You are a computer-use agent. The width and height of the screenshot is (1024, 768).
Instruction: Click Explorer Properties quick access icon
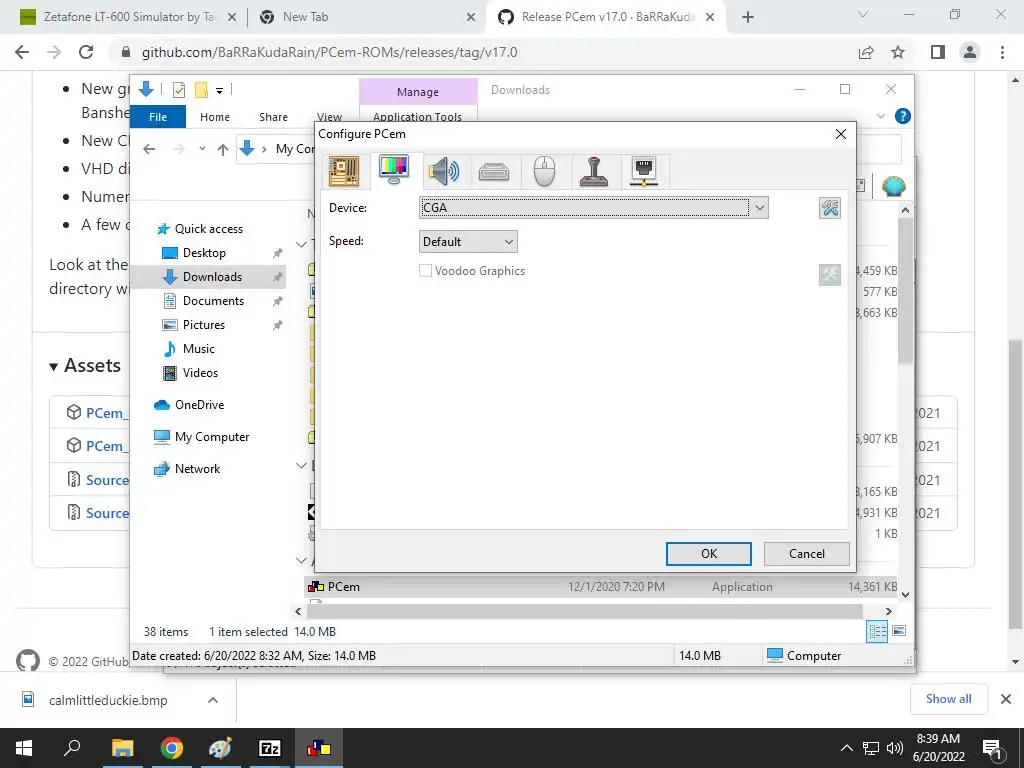(x=178, y=90)
